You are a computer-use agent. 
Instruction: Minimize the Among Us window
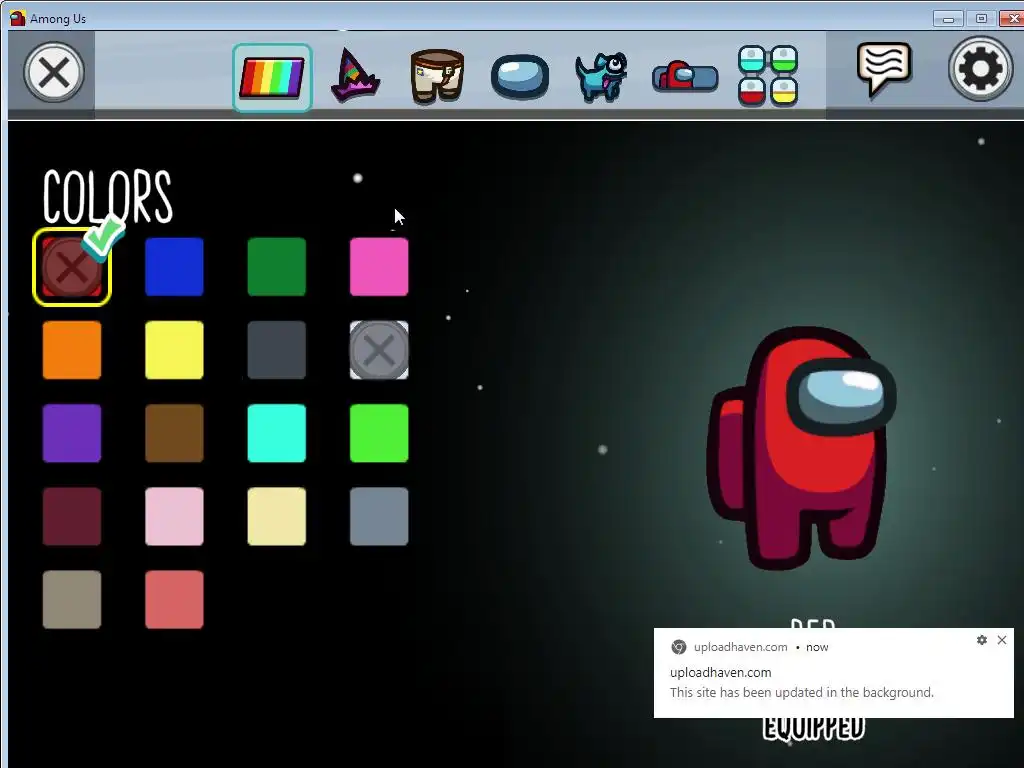pyautogui.click(x=948, y=19)
